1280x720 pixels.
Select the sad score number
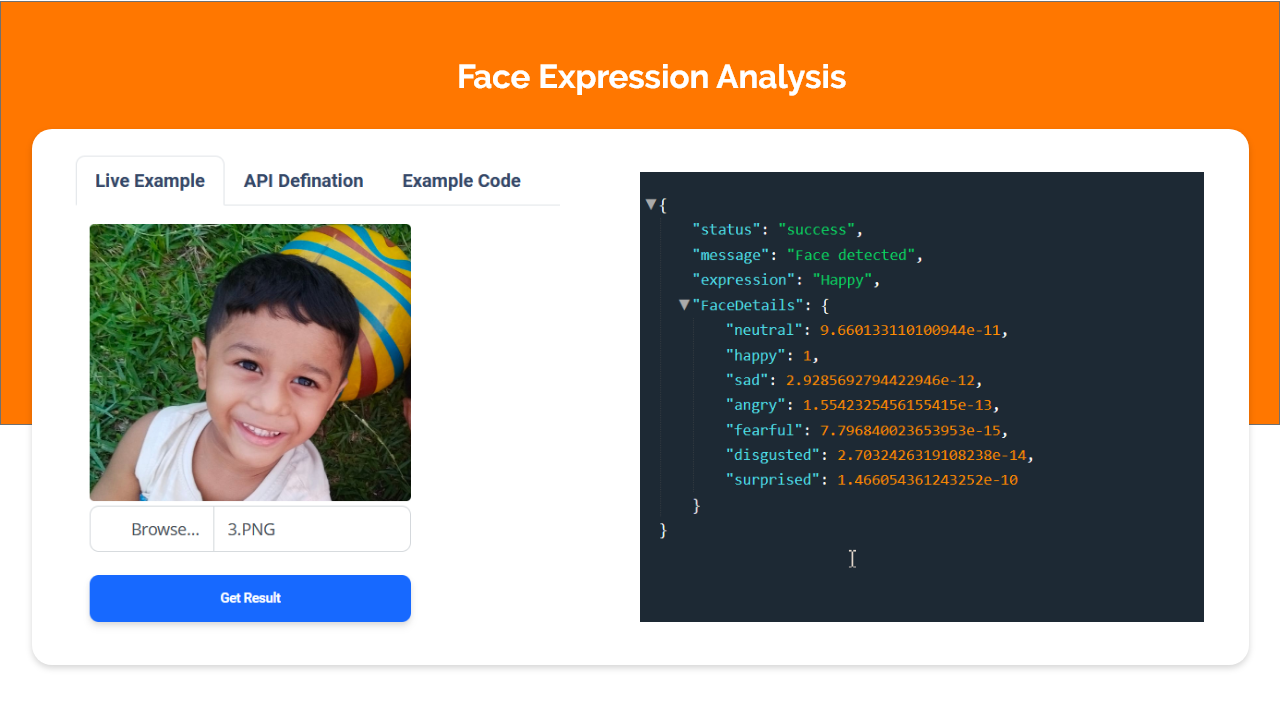click(x=879, y=380)
